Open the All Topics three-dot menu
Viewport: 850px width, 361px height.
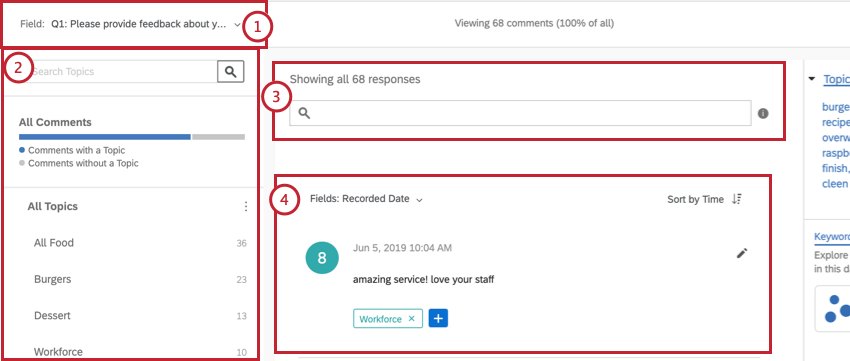pos(246,207)
